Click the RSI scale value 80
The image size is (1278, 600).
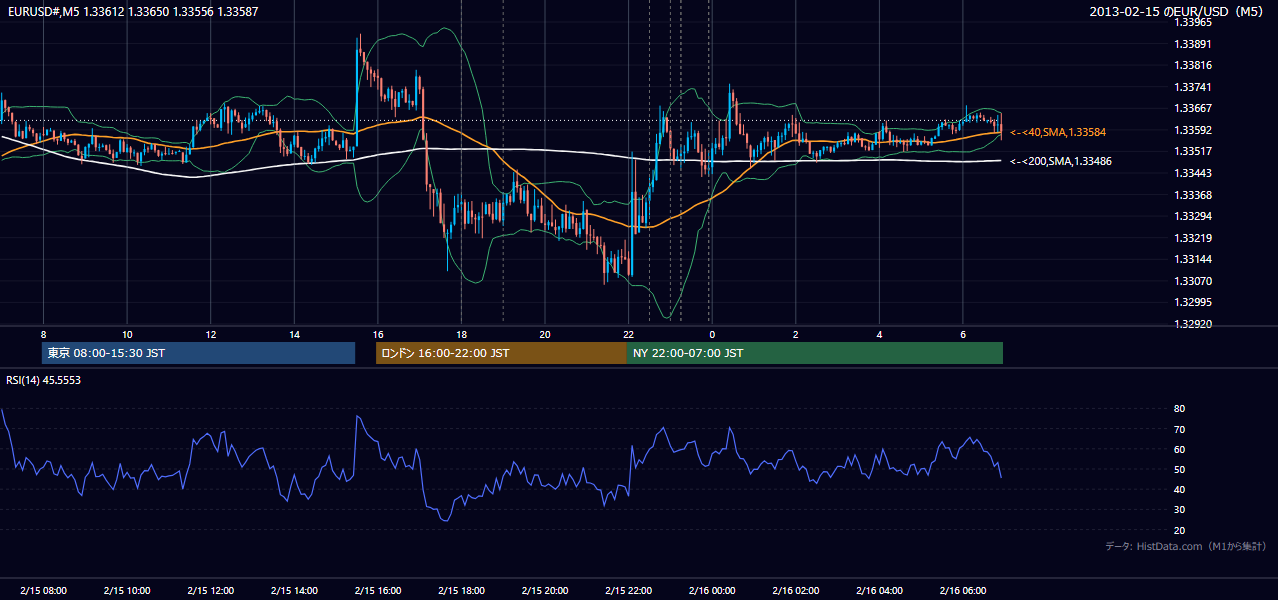[x=1179, y=409]
